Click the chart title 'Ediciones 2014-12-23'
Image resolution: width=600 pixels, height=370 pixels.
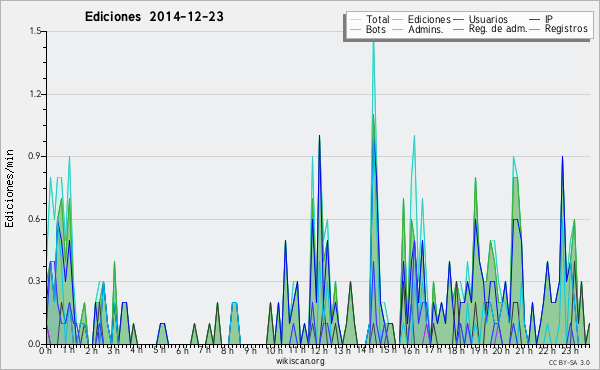(154, 17)
